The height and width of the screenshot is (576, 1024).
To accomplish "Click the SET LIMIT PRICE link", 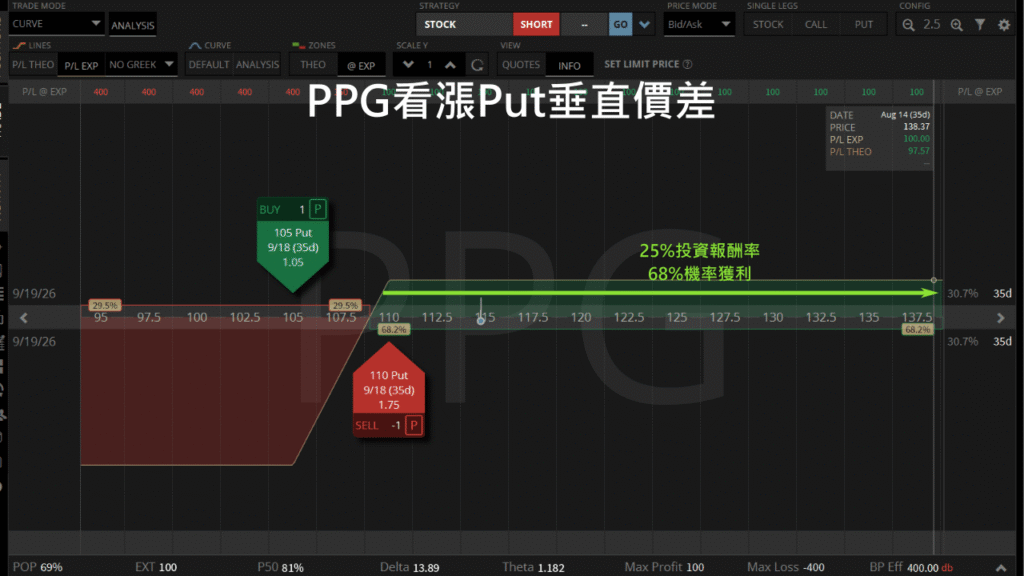I will [x=641, y=64].
